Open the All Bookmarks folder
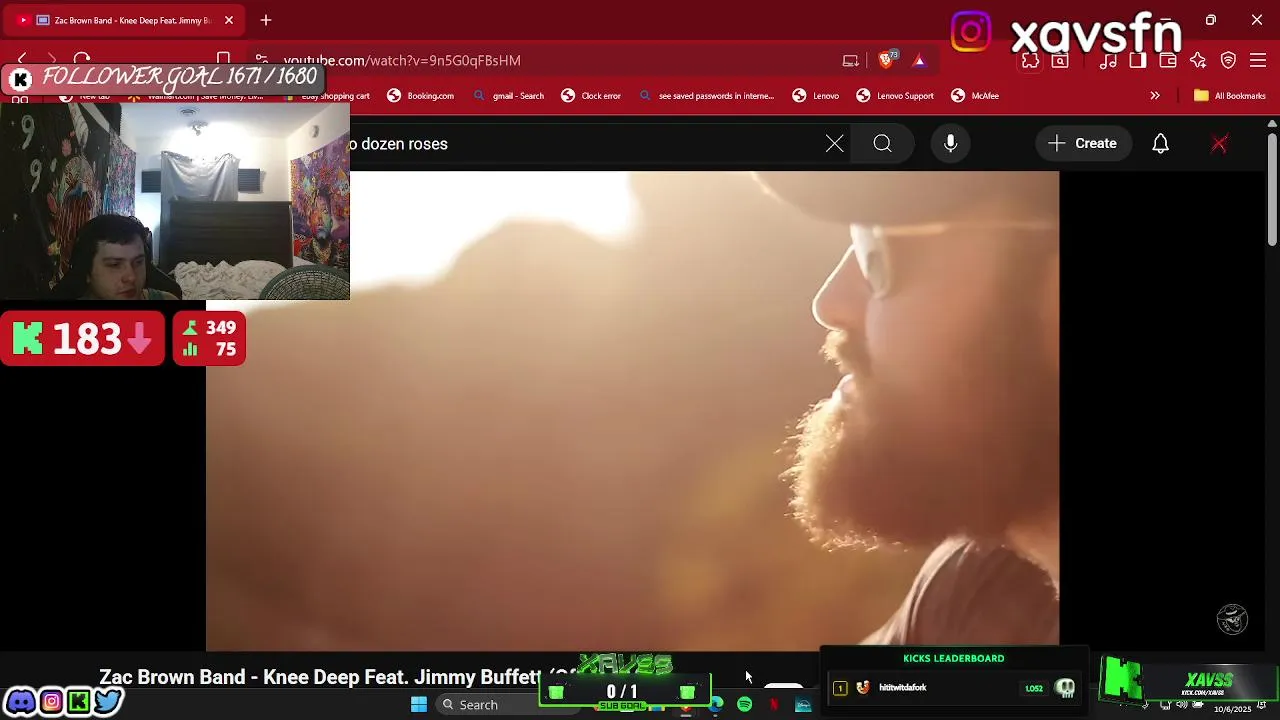Screen dimensions: 1280x720 click(1230, 96)
